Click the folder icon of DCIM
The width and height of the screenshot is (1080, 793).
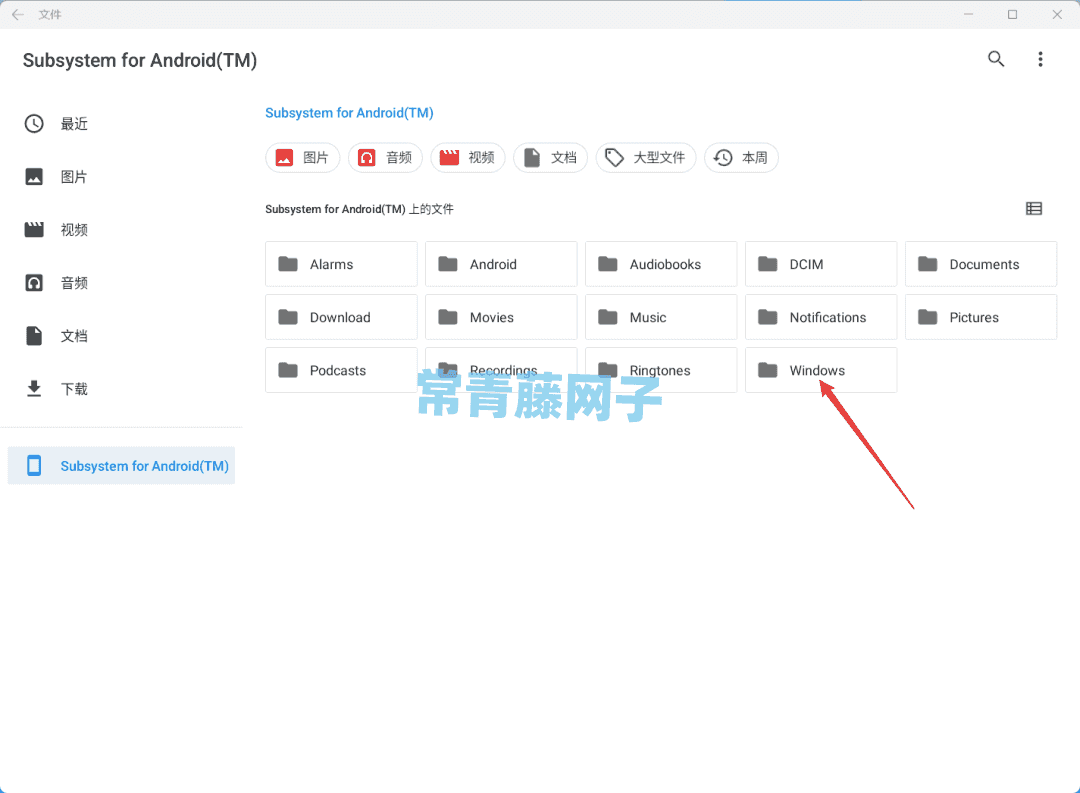coord(767,264)
